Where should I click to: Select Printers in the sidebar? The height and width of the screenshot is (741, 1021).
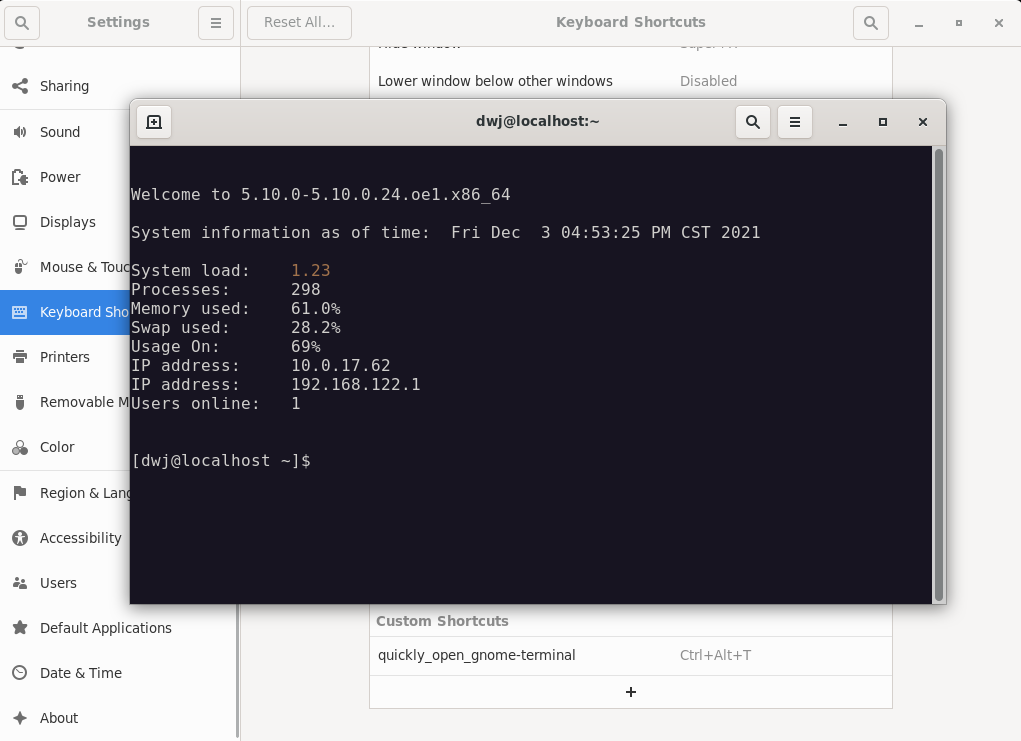click(x=64, y=357)
